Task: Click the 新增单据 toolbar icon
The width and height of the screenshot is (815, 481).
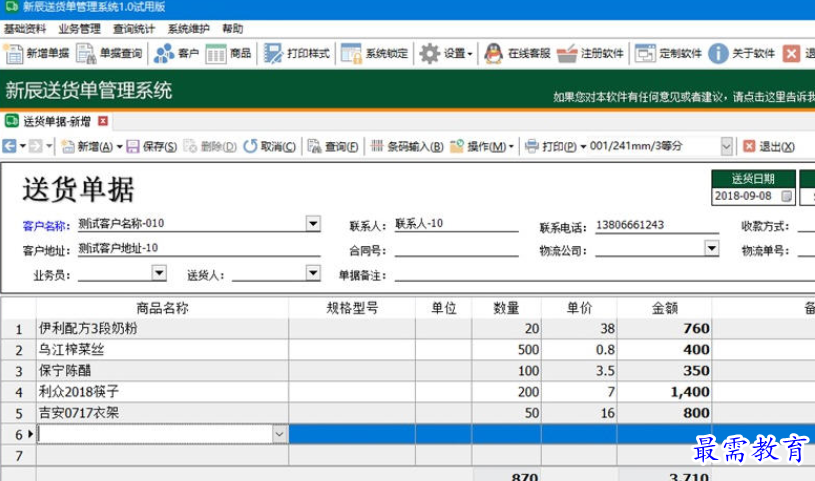Action: (36, 53)
